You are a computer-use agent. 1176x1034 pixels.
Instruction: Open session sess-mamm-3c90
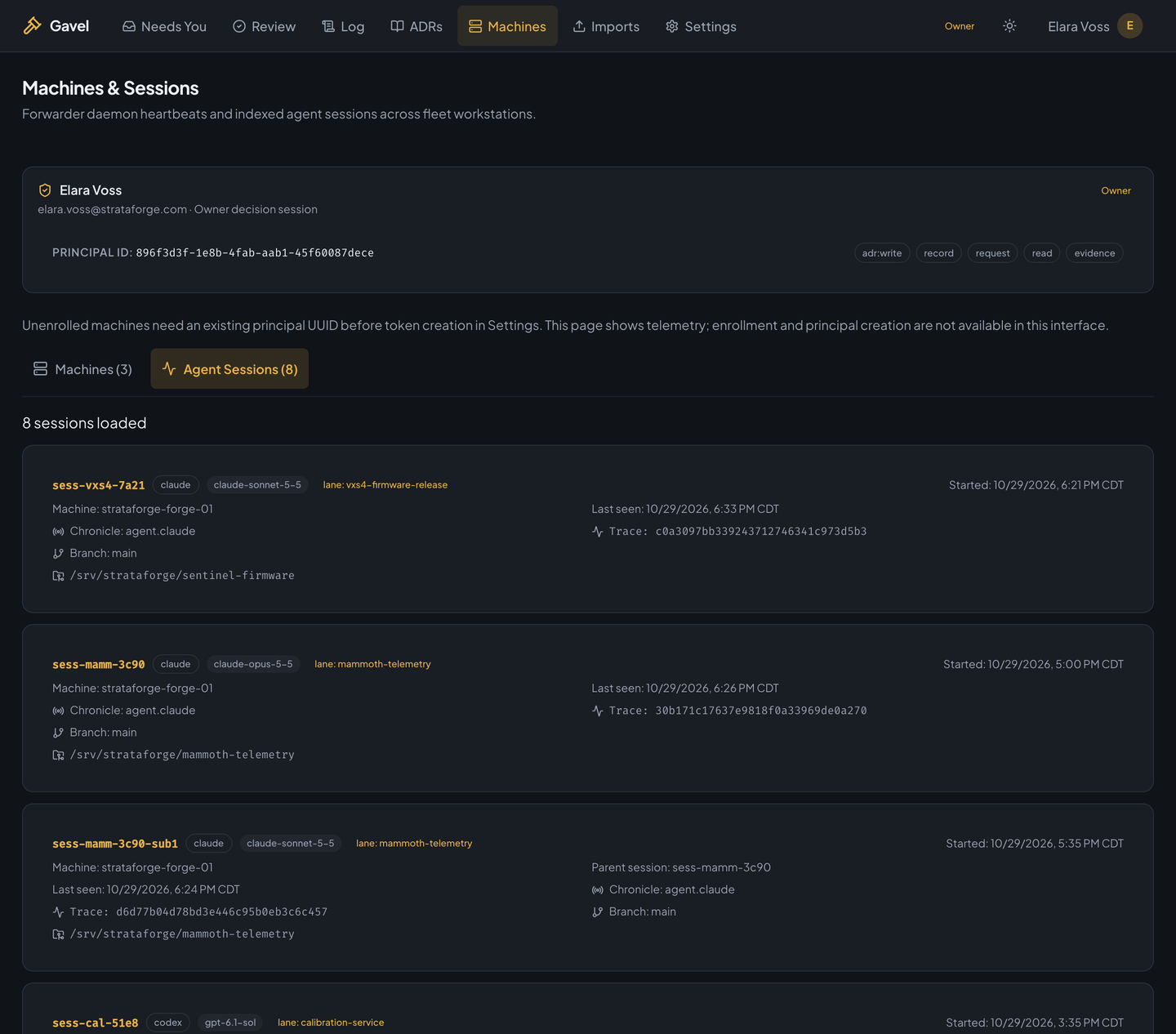[x=98, y=664]
